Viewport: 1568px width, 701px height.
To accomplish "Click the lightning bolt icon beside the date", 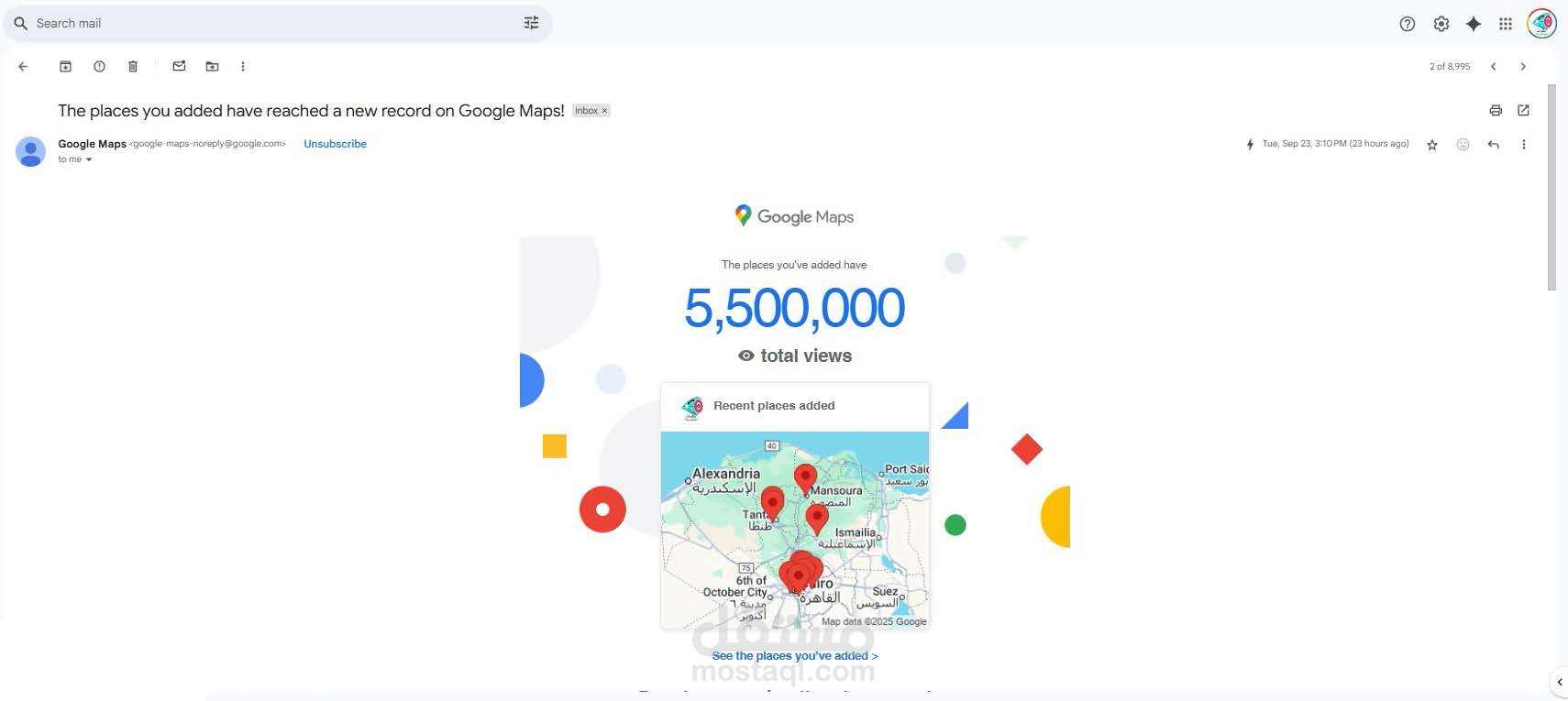I will point(1250,145).
